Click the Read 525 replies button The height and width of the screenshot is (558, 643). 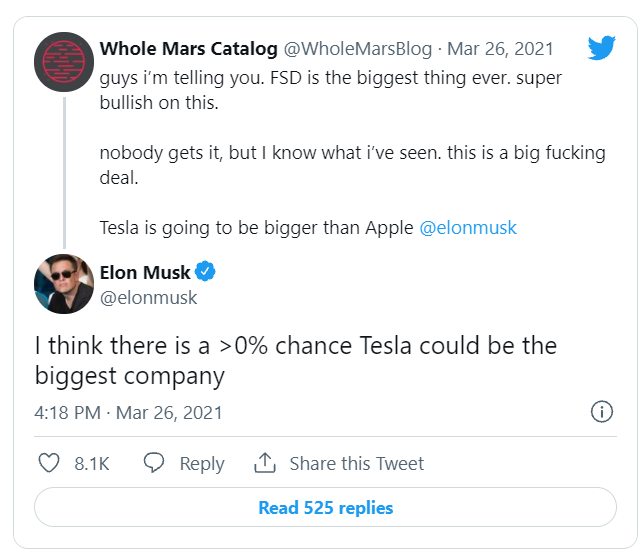coord(325,507)
